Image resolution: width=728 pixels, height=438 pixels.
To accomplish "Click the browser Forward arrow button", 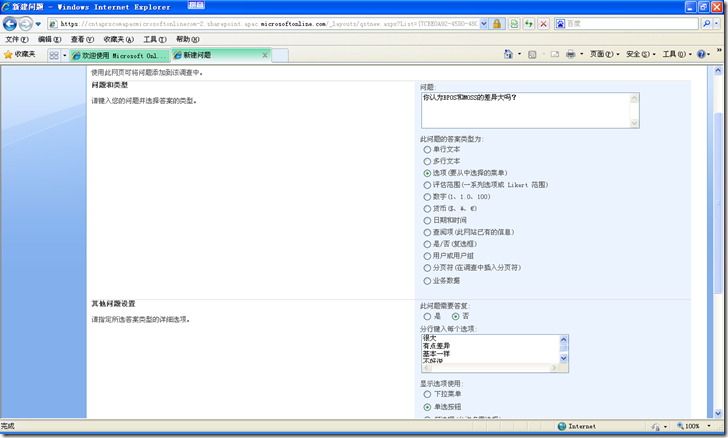I will pyautogui.click(x=26, y=23).
